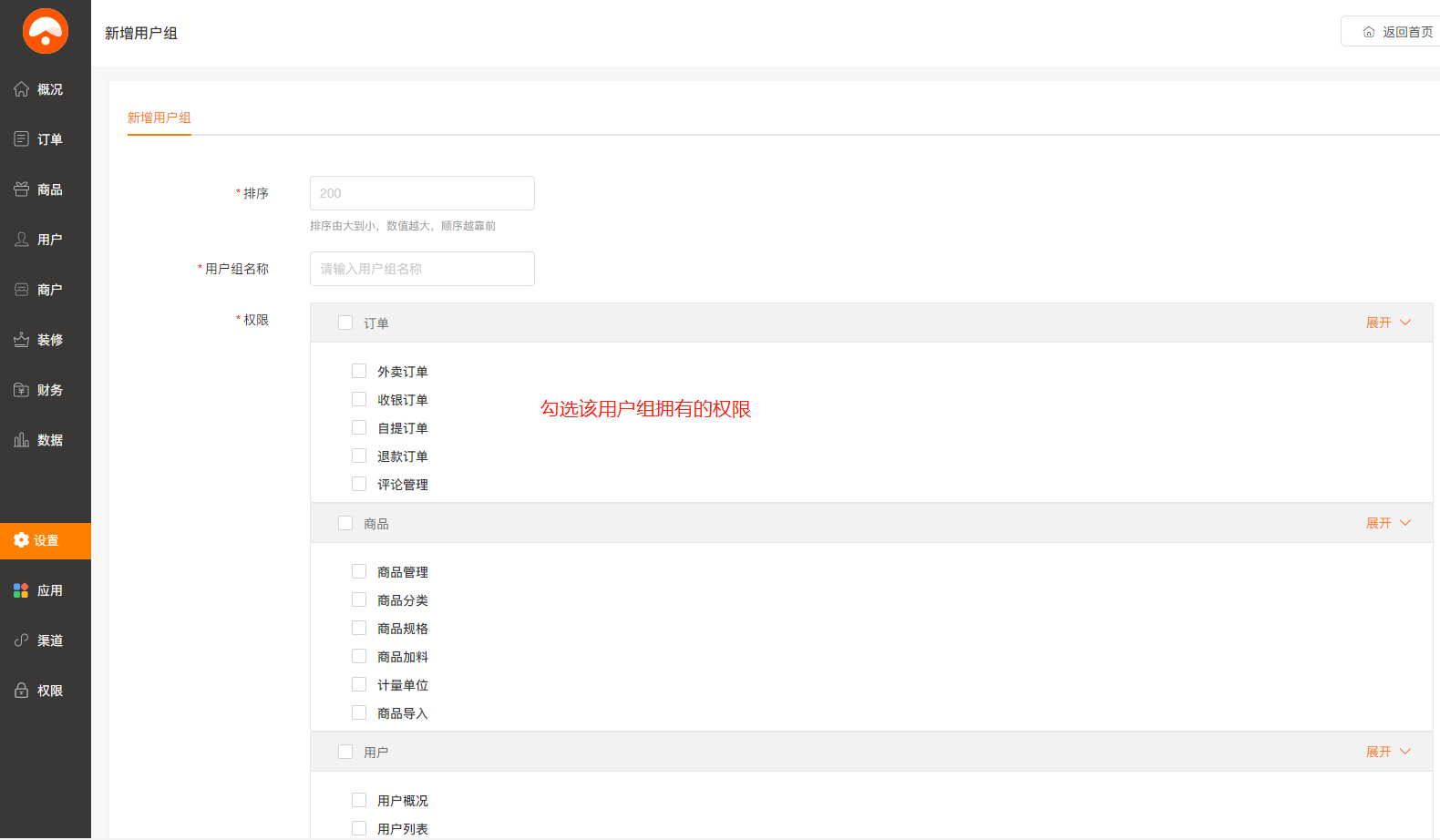Check the 用户 group checkbox
This screenshot has height=840, width=1440.
click(x=345, y=752)
